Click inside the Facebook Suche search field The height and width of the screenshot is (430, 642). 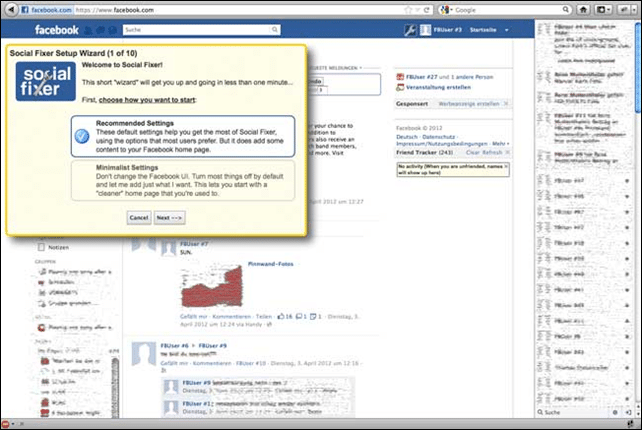197,29
